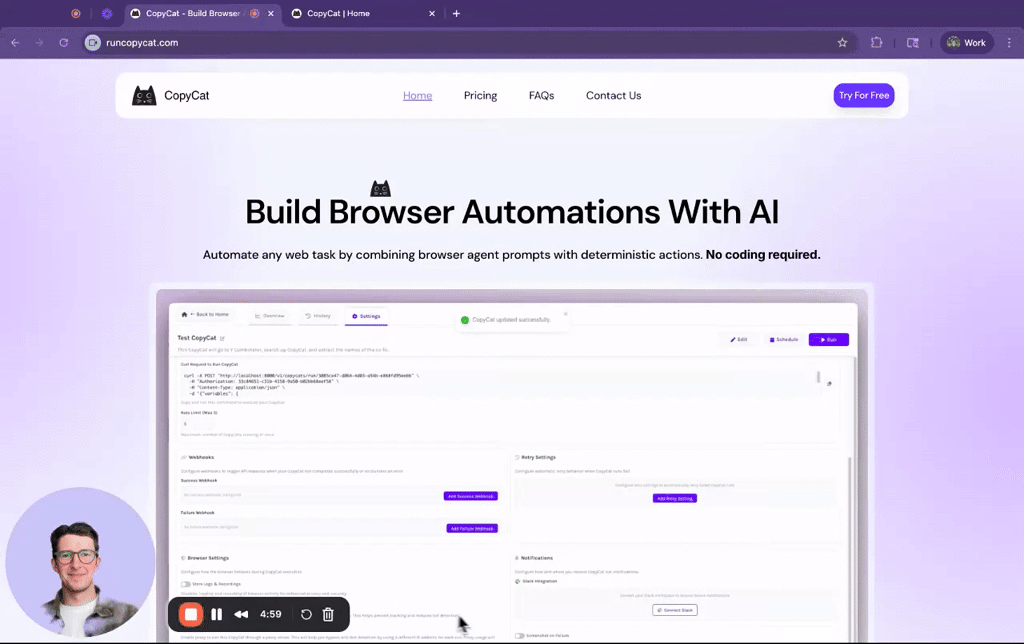Click the purple Run button in demo
The width and height of the screenshot is (1024, 644).
point(829,340)
